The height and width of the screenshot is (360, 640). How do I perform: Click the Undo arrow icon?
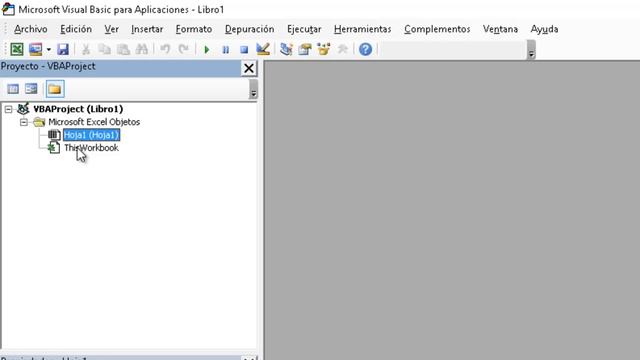[x=165, y=49]
